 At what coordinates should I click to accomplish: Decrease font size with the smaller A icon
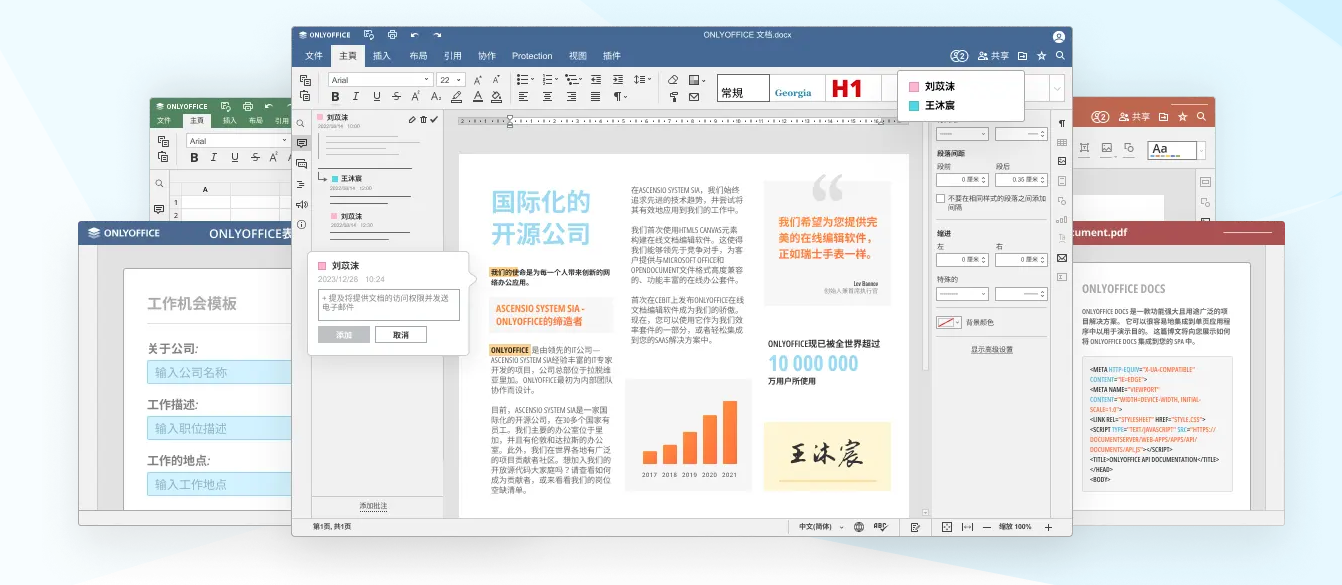pyautogui.click(x=496, y=80)
